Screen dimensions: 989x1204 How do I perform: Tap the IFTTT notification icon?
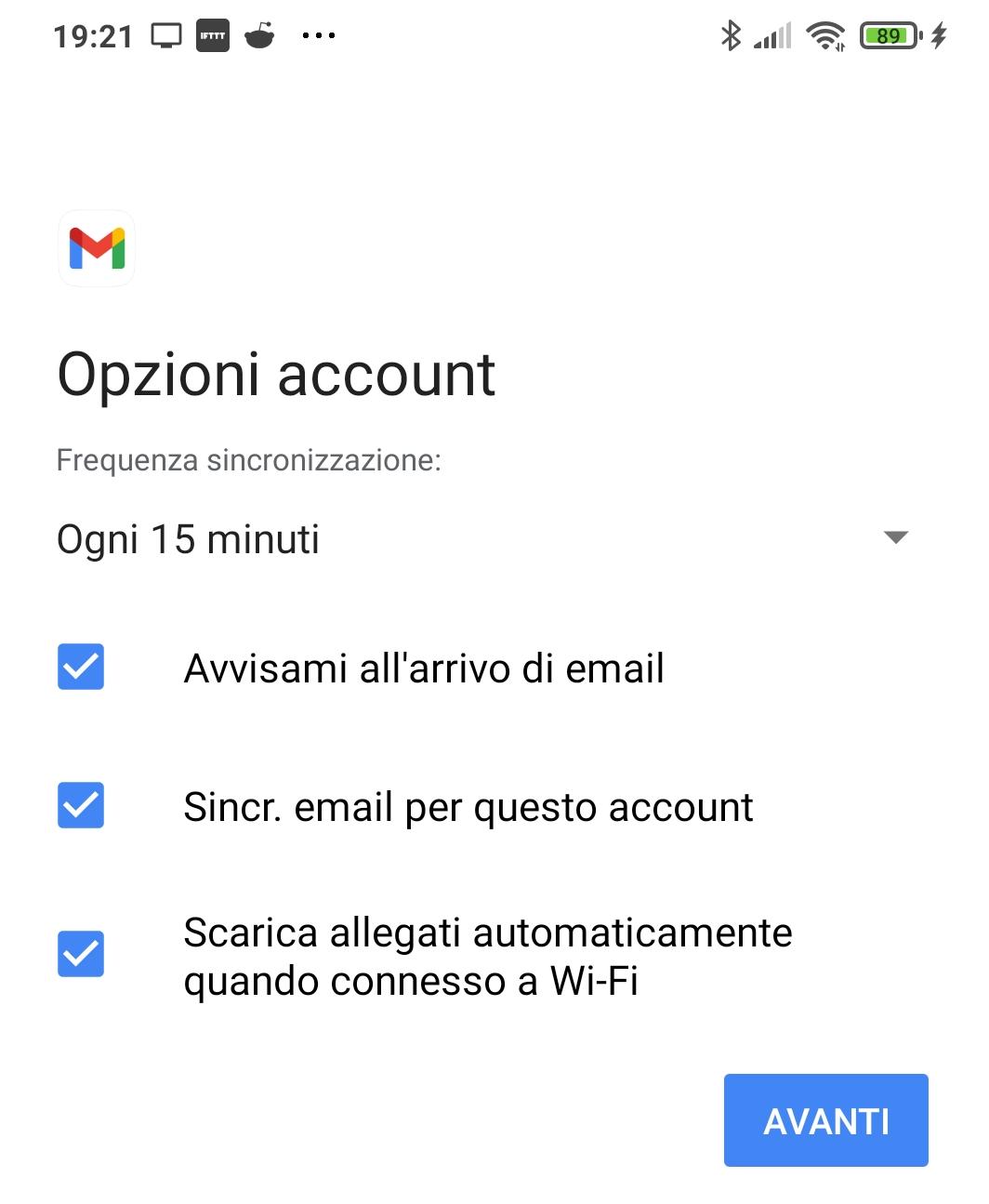point(213,36)
